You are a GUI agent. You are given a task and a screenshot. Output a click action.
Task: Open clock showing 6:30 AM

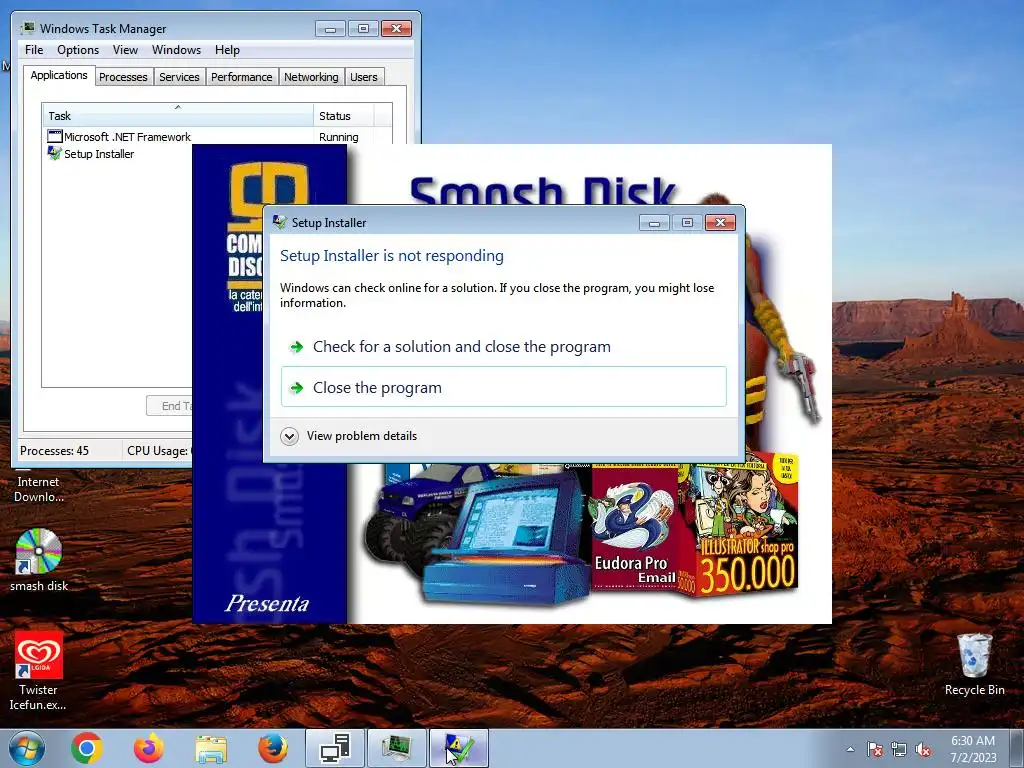[x=973, y=748]
